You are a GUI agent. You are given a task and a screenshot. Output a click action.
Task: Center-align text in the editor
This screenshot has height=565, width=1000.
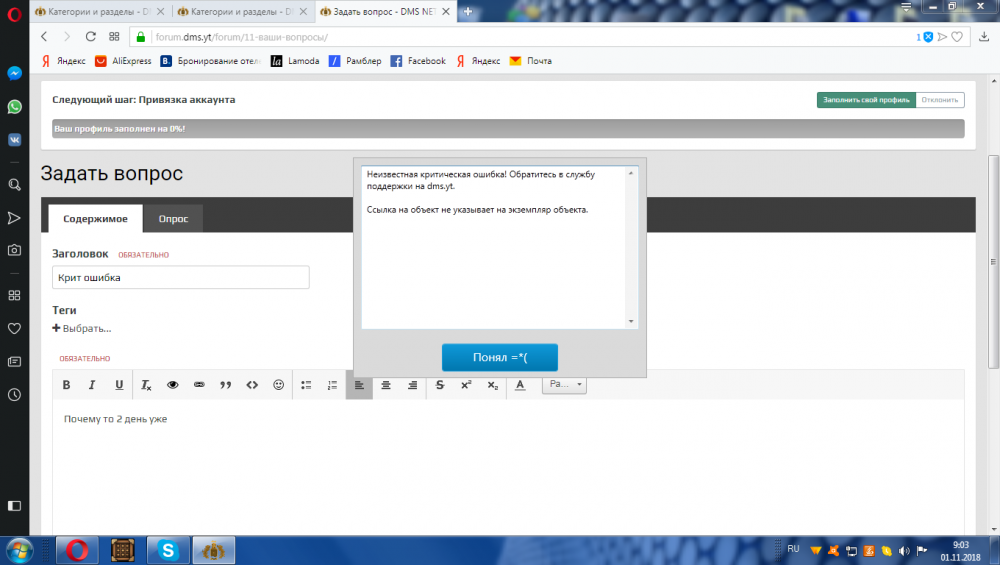[x=386, y=385]
